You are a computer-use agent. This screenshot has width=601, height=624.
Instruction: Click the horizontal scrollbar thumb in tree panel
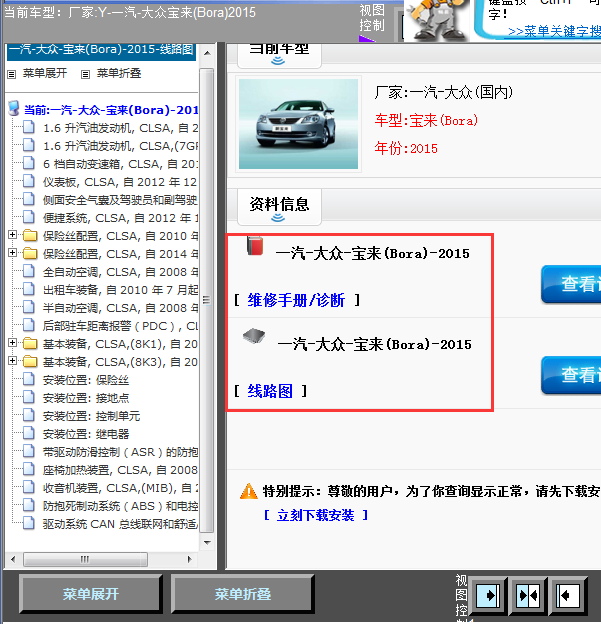coord(85,559)
